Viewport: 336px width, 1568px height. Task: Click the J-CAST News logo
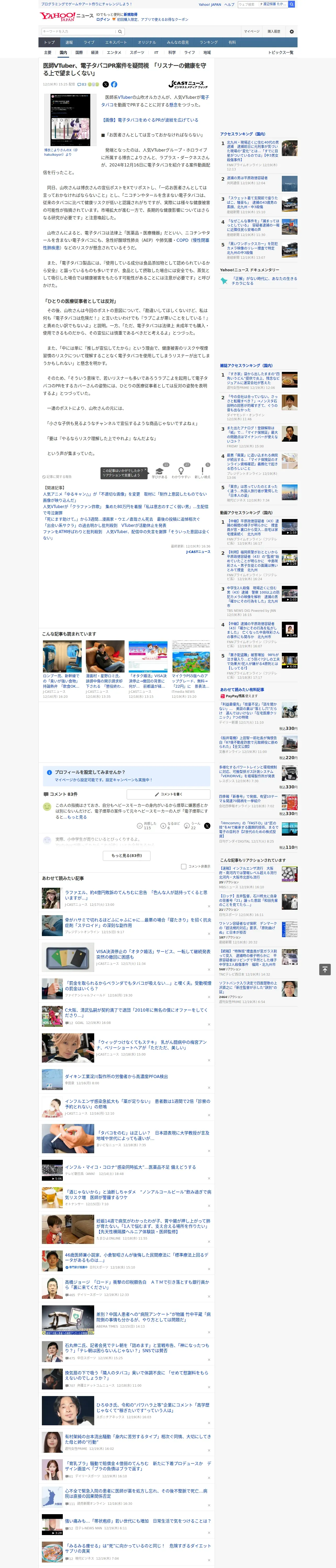188,85
